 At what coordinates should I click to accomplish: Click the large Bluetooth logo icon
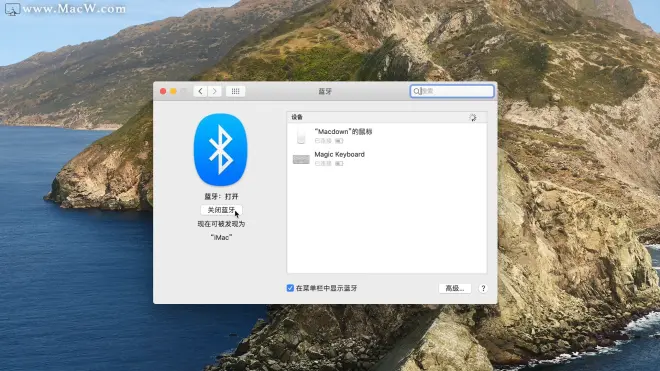221,149
